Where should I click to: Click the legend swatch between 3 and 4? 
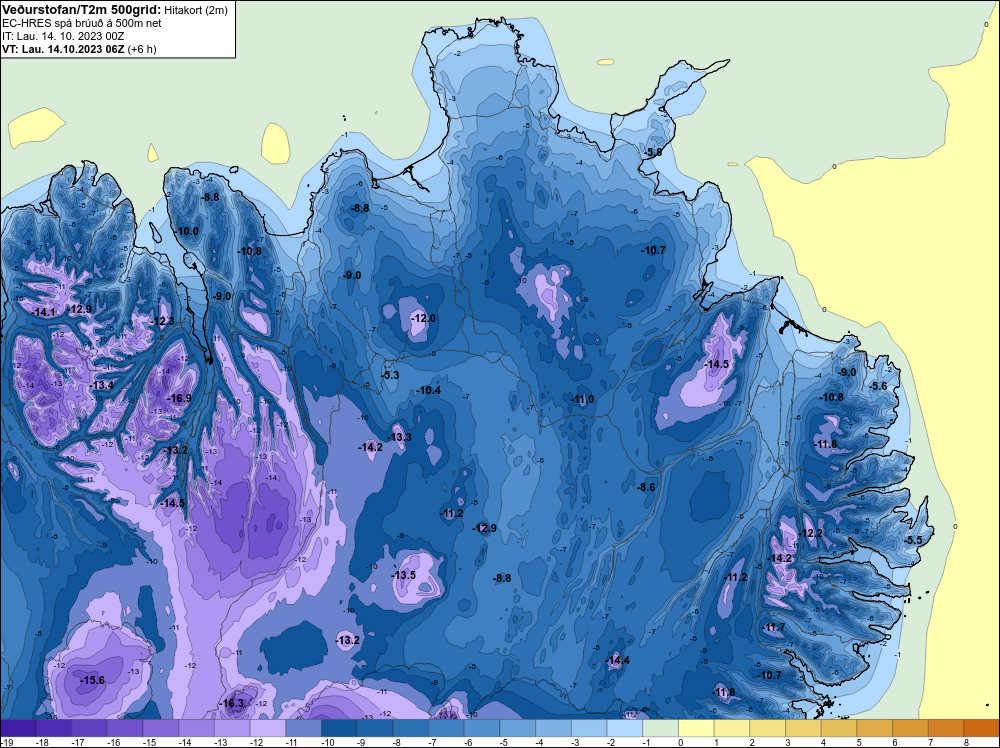coord(804,727)
